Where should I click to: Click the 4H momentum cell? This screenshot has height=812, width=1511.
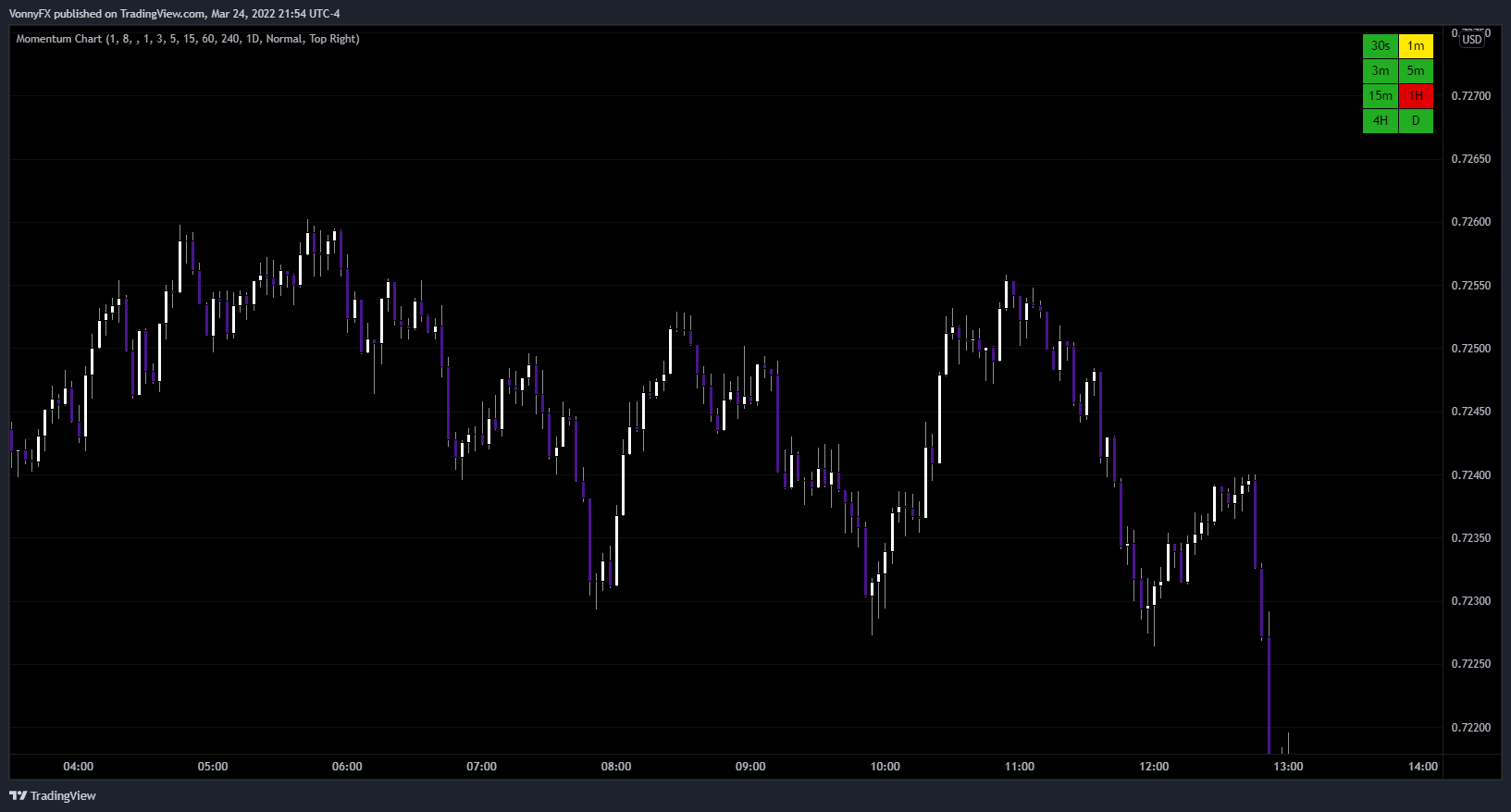click(1381, 121)
